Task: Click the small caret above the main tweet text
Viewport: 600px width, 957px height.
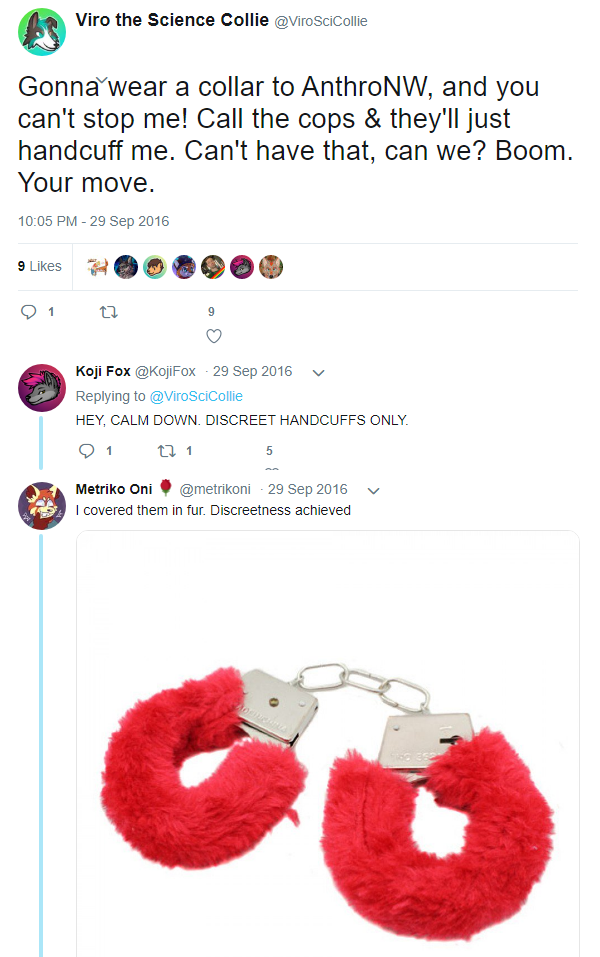Action: pyautogui.click(x=103, y=80)
